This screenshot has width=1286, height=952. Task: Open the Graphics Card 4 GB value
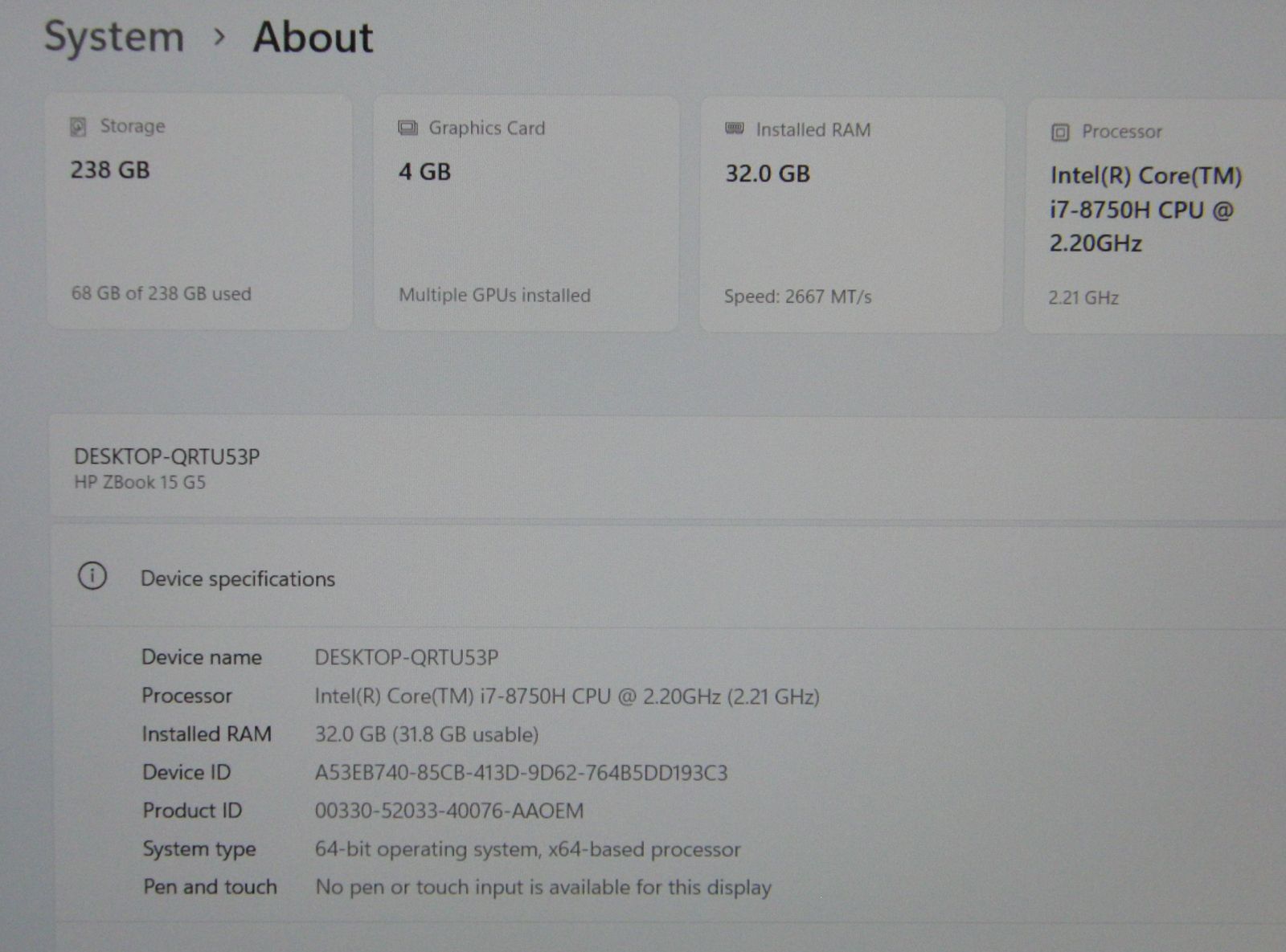[424, 172]
